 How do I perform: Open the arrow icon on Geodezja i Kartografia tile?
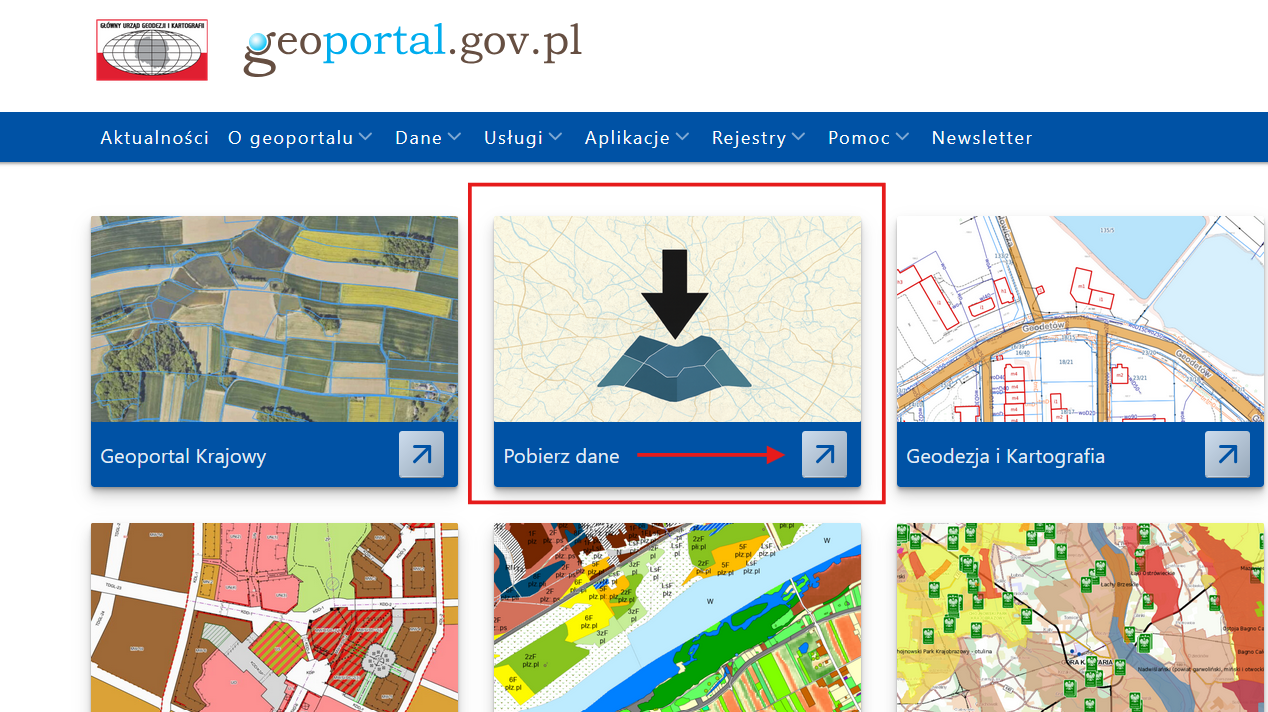tap(1227, 455)
